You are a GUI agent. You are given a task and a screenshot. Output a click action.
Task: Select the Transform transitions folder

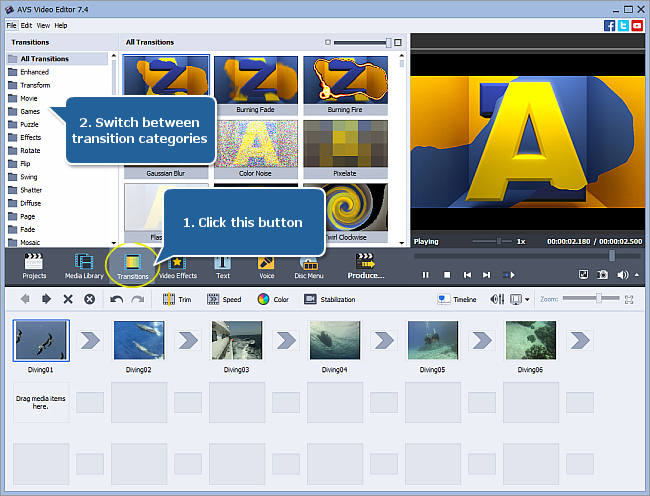tap(29, 85)
